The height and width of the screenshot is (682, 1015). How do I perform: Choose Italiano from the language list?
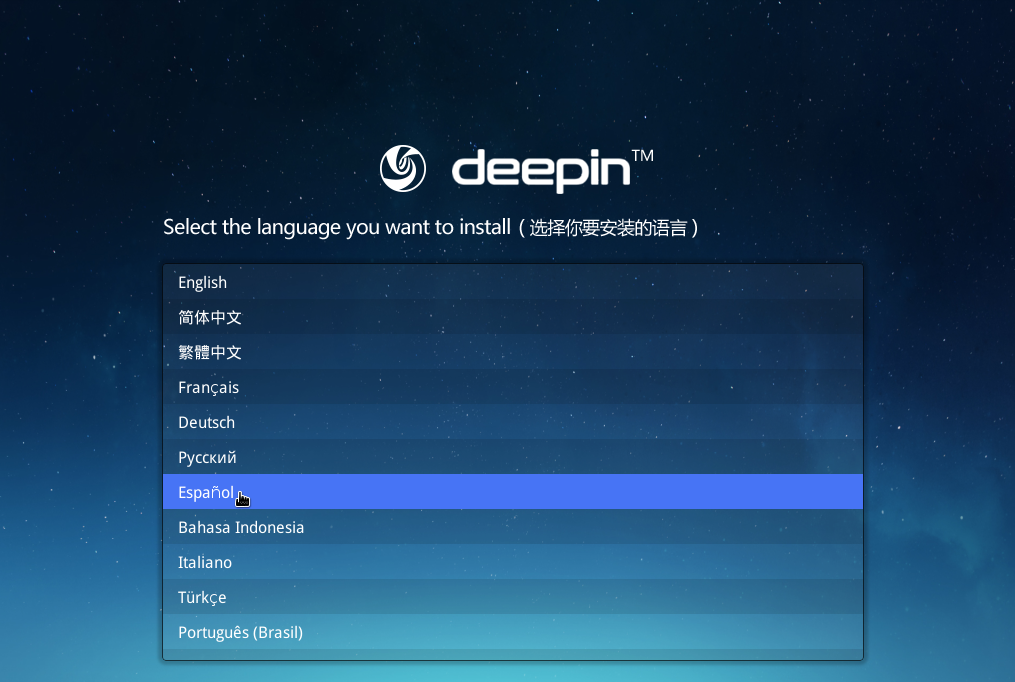(513, 562)
